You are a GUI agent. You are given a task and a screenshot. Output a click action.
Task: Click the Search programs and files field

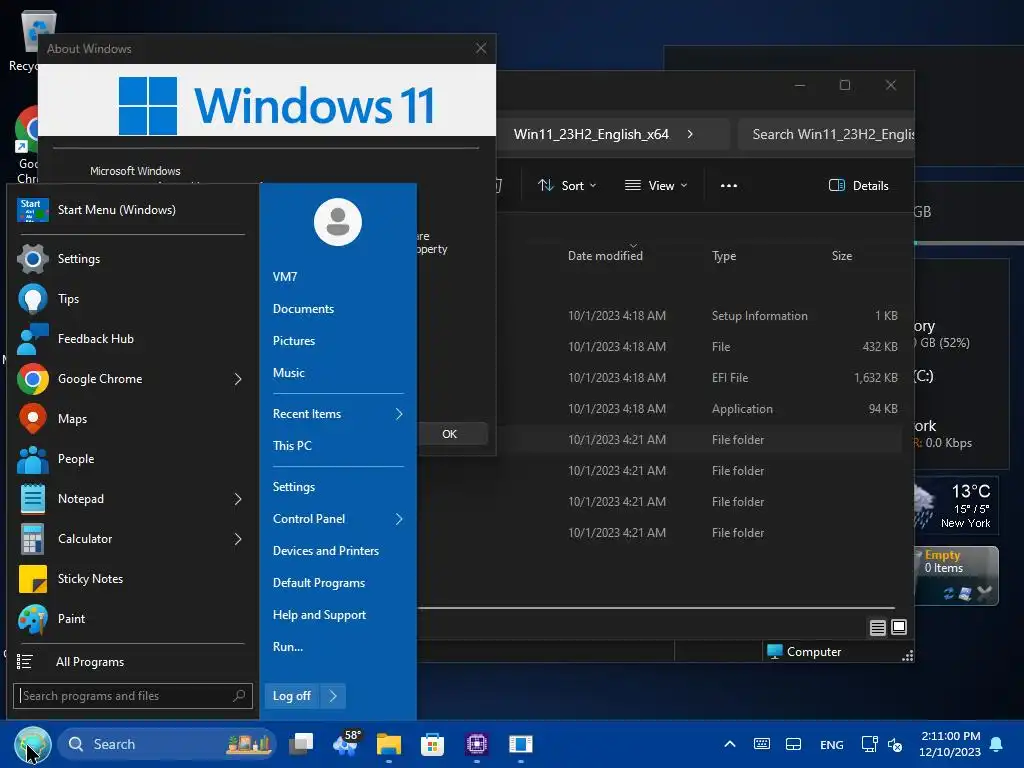click(133, 696)
